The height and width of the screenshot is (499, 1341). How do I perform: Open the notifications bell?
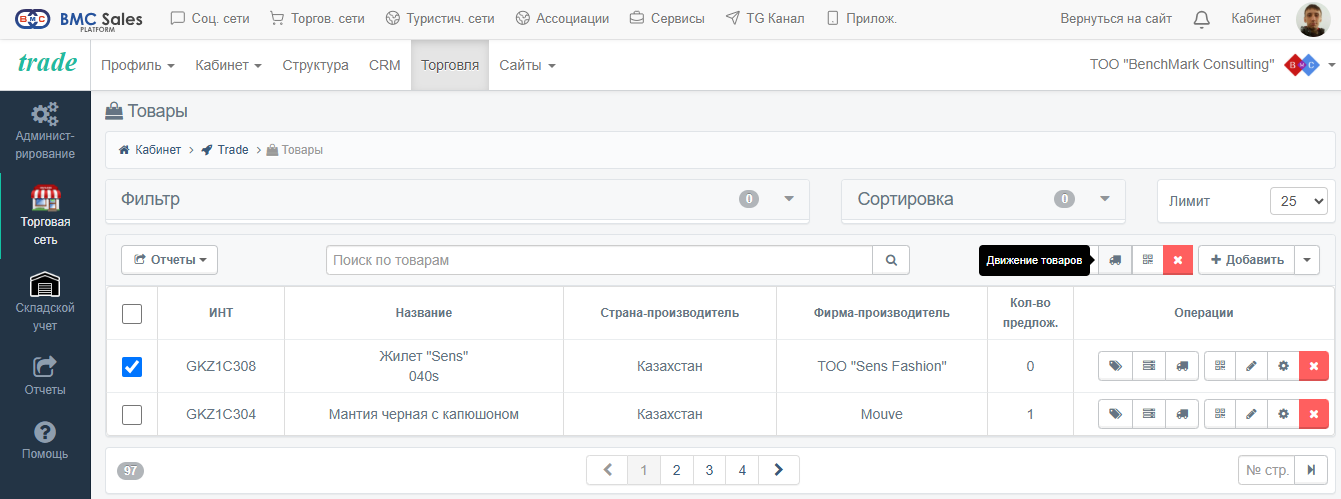point(1202,18)
